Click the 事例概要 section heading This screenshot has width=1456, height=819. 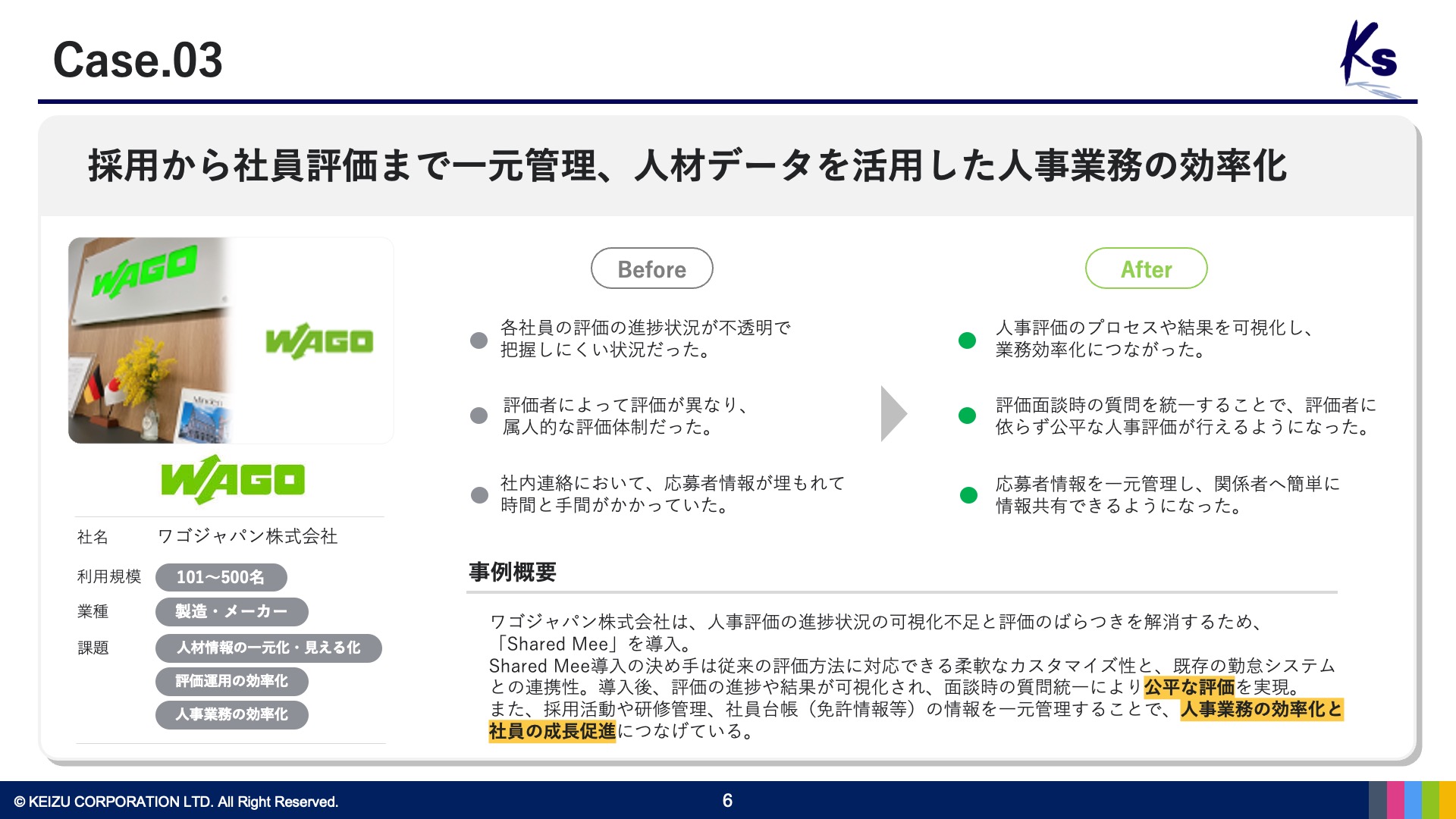tap(513, 572)
